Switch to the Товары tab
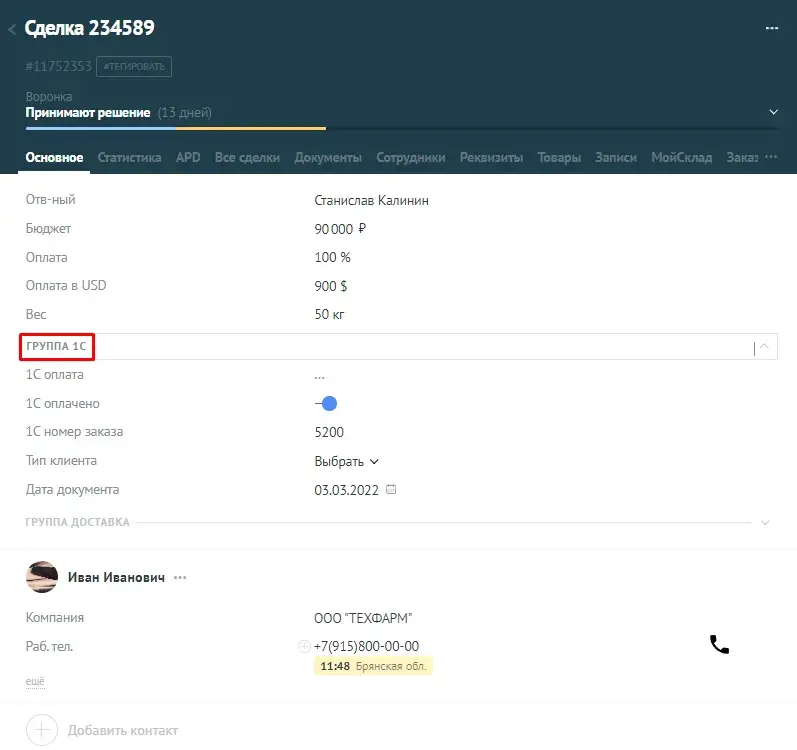 [x=559, y=158]
